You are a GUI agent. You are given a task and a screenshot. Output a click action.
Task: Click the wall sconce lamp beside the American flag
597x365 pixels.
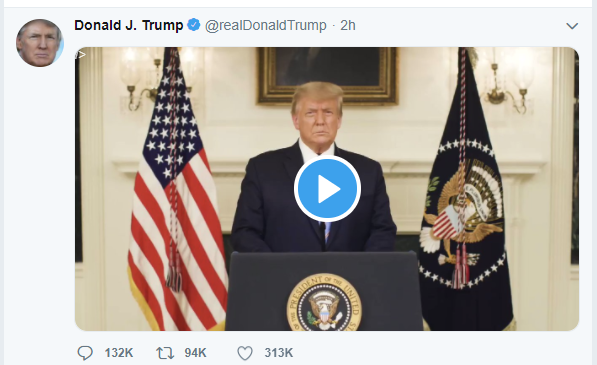coord(139,78)
